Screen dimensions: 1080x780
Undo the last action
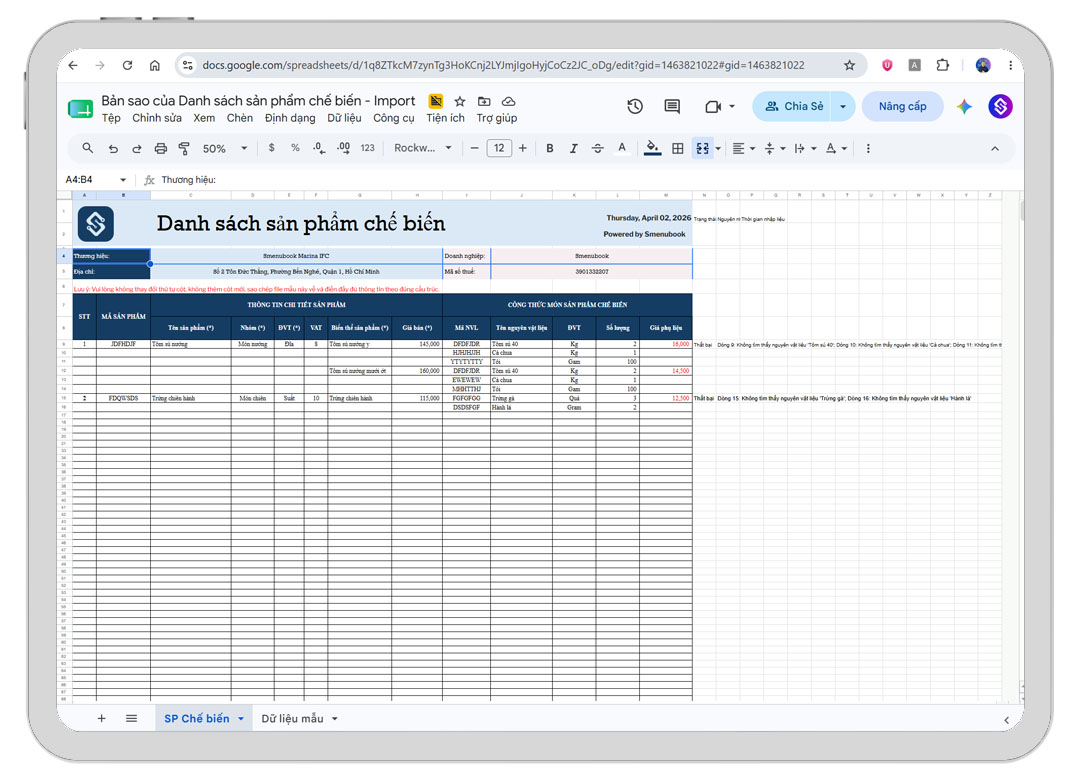click(114, 148)
